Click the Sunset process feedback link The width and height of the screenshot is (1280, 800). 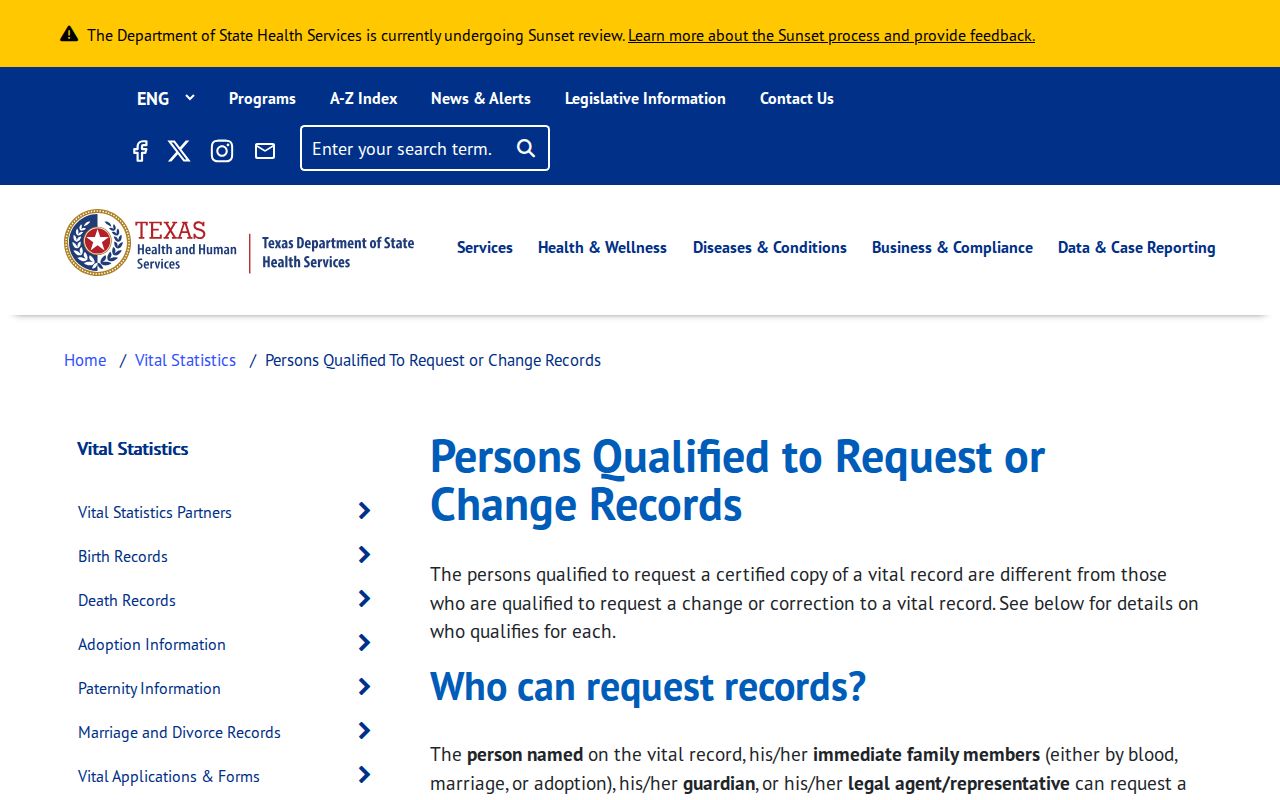[x=831, y=35]
